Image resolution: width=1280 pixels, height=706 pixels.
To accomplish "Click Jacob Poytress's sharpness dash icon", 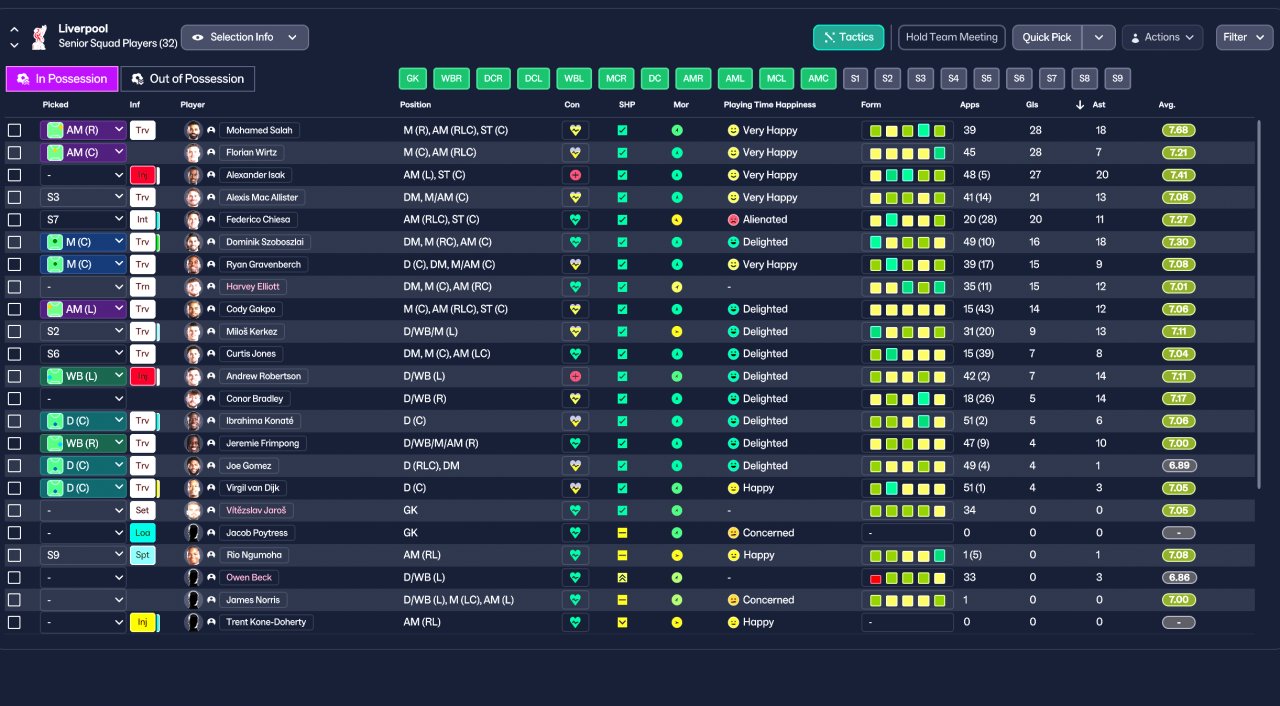I will pos(622,533).
